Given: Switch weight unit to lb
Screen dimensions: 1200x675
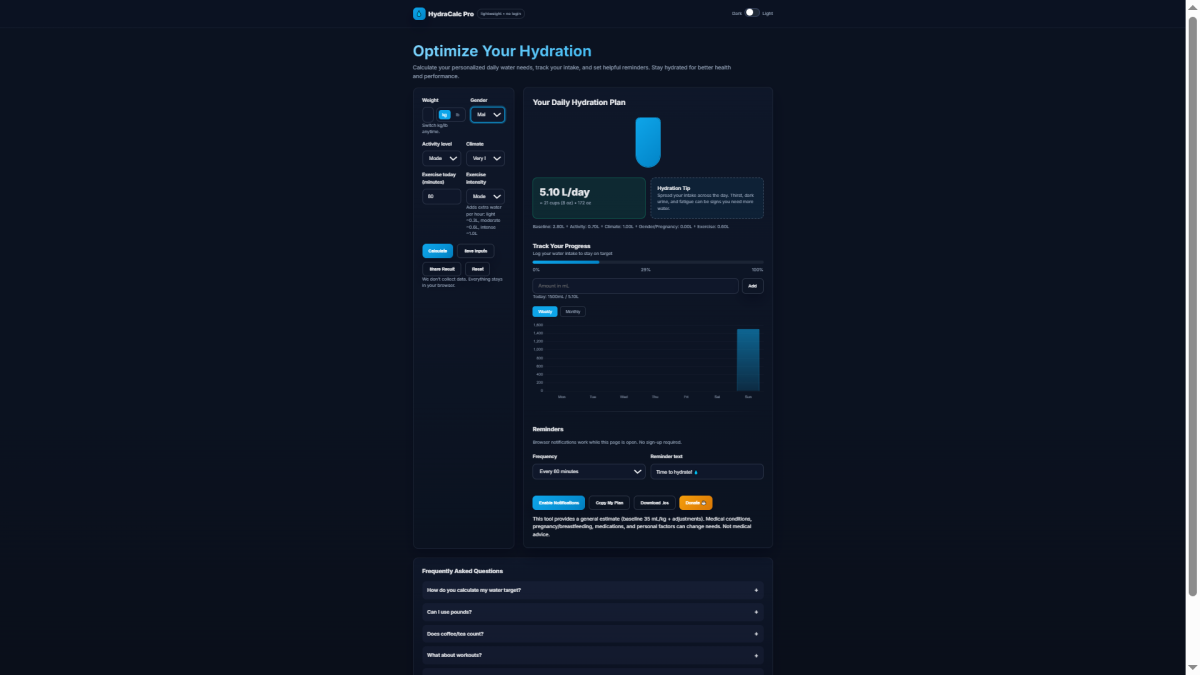Looking at the screenshot, I should (x=458, y=115).
